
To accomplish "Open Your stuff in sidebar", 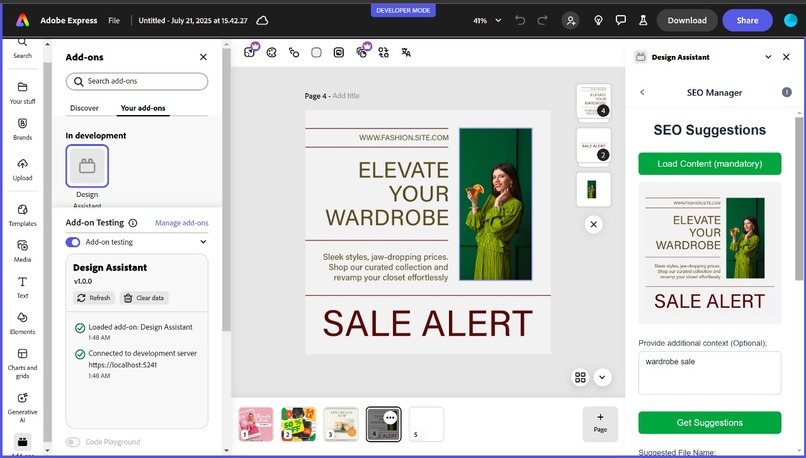I will pos(22,93).
